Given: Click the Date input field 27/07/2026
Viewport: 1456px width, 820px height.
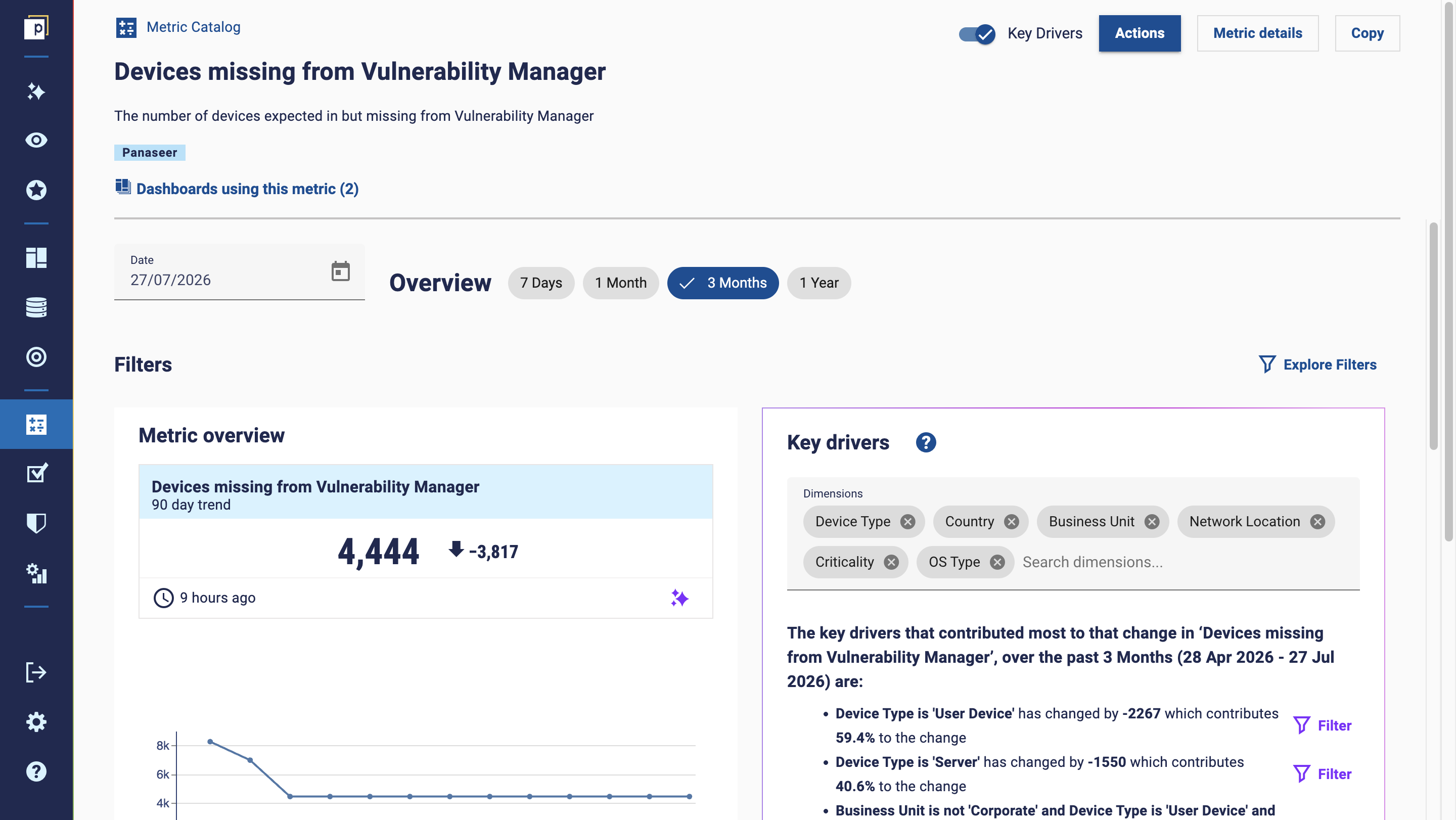Looking at the screenshot, I should coord(240,272).
